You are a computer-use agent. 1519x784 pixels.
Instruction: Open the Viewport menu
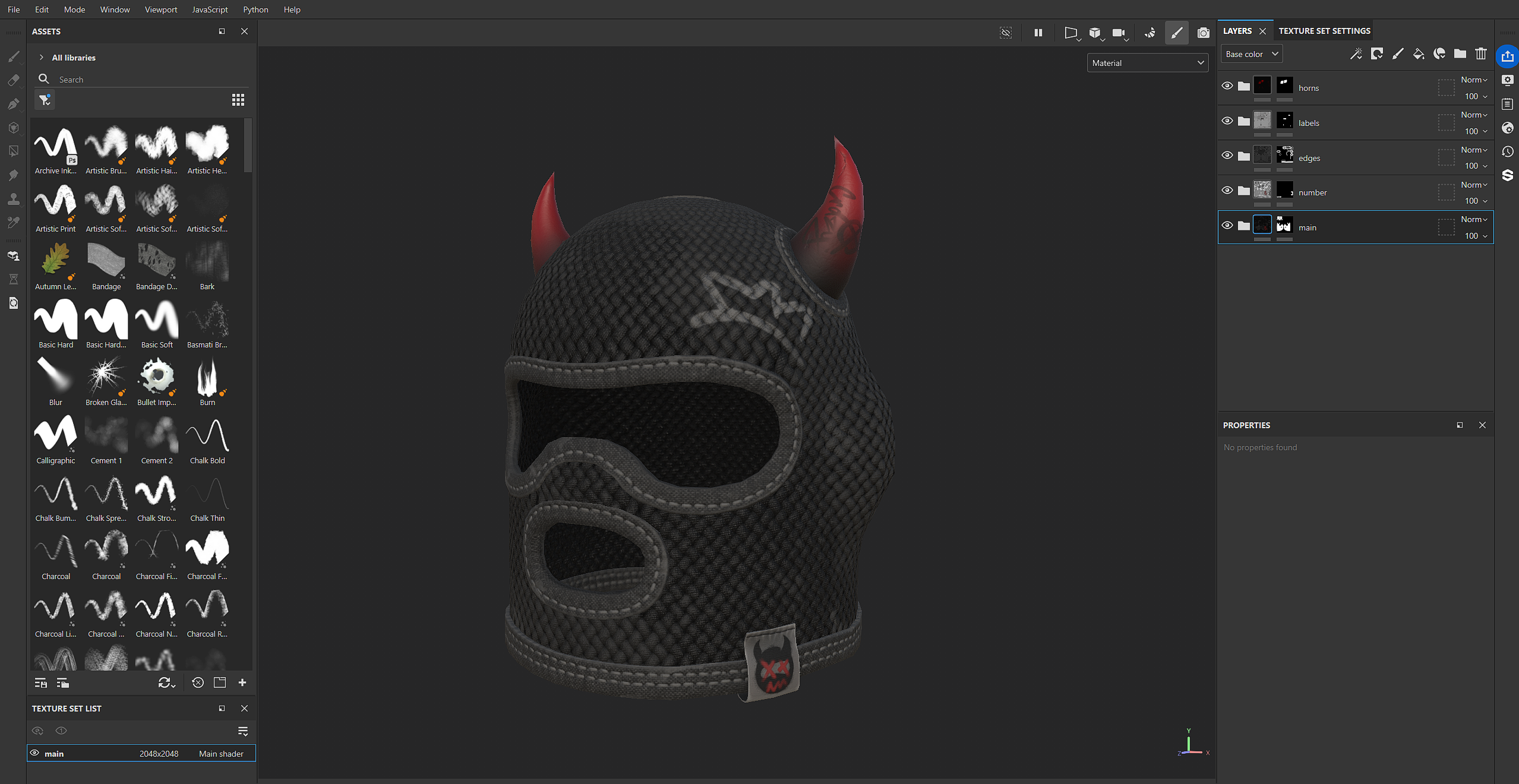(x=160, y=10)
